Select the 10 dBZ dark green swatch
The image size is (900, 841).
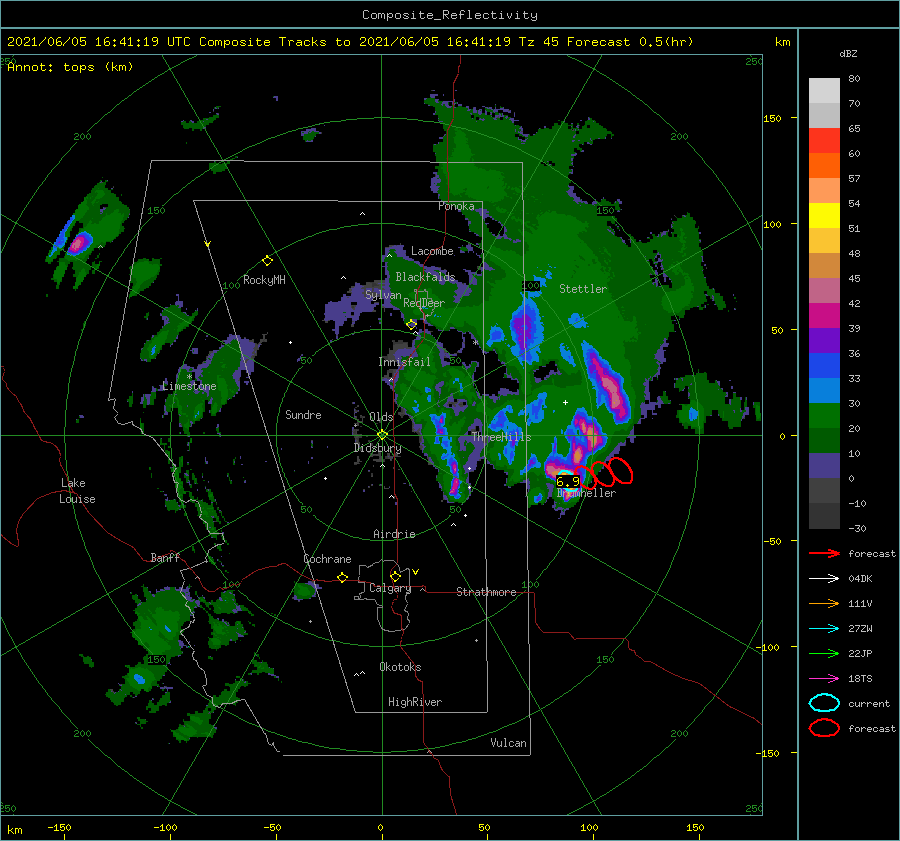tap(824, 440)
